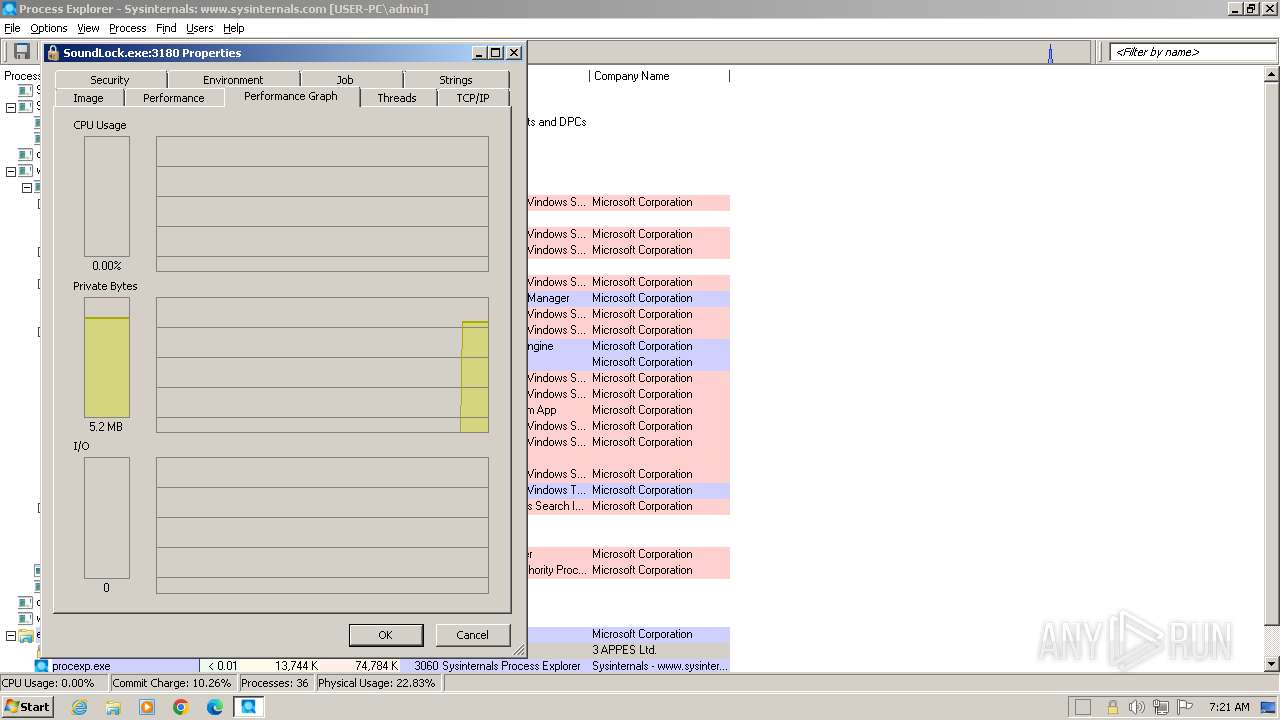
Task: Click the system clock showing 7:21 AM
Action: coord(1229,707)
